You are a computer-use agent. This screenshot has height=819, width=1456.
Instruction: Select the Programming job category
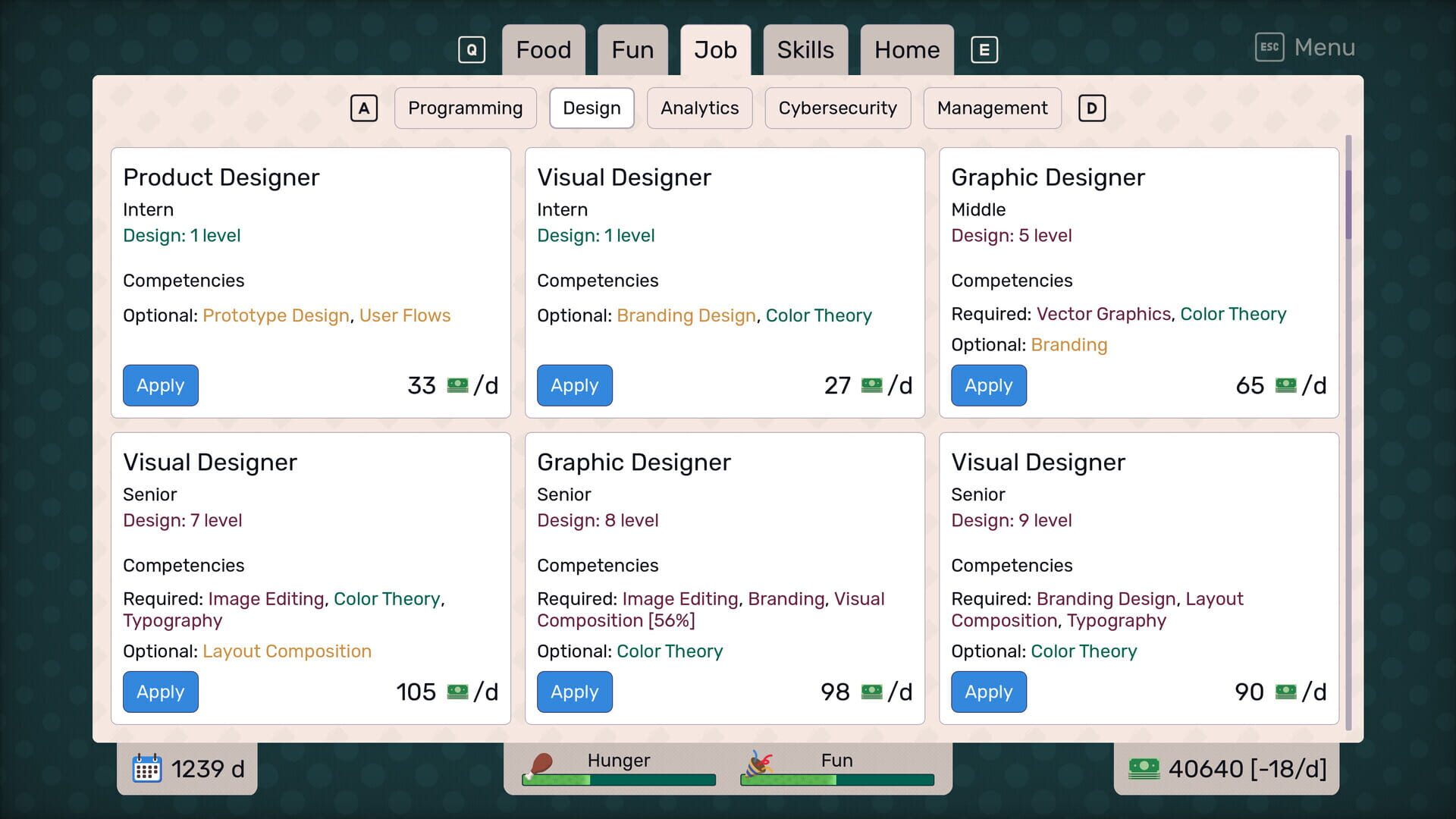(x=465, y=108)
